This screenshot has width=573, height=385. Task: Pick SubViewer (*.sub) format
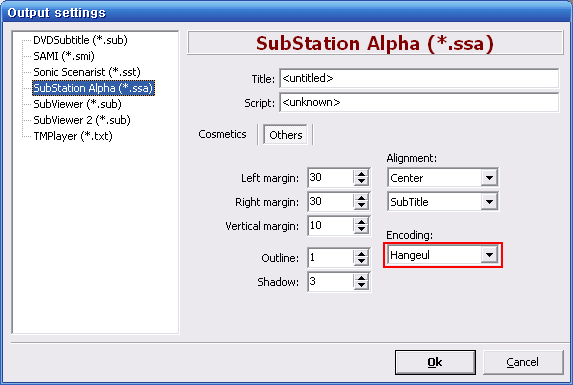77,104
